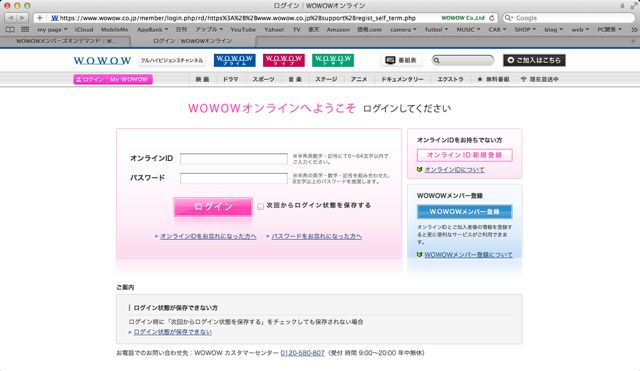Reload the page with the refresh icon
This screenshot has width=640, height=371.
click(x=492, y=18)
